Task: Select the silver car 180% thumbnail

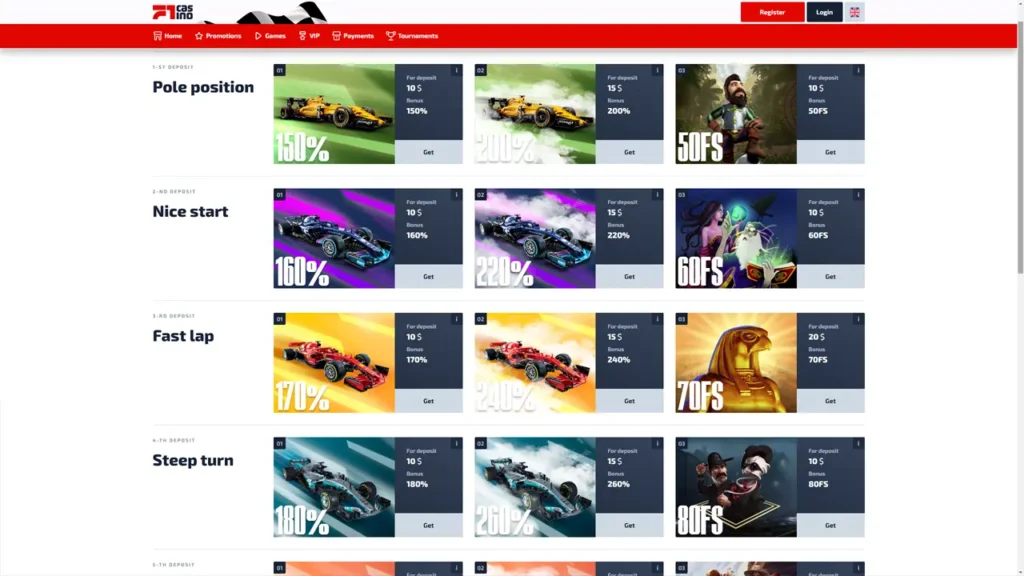Action: [x=334, y=487]
